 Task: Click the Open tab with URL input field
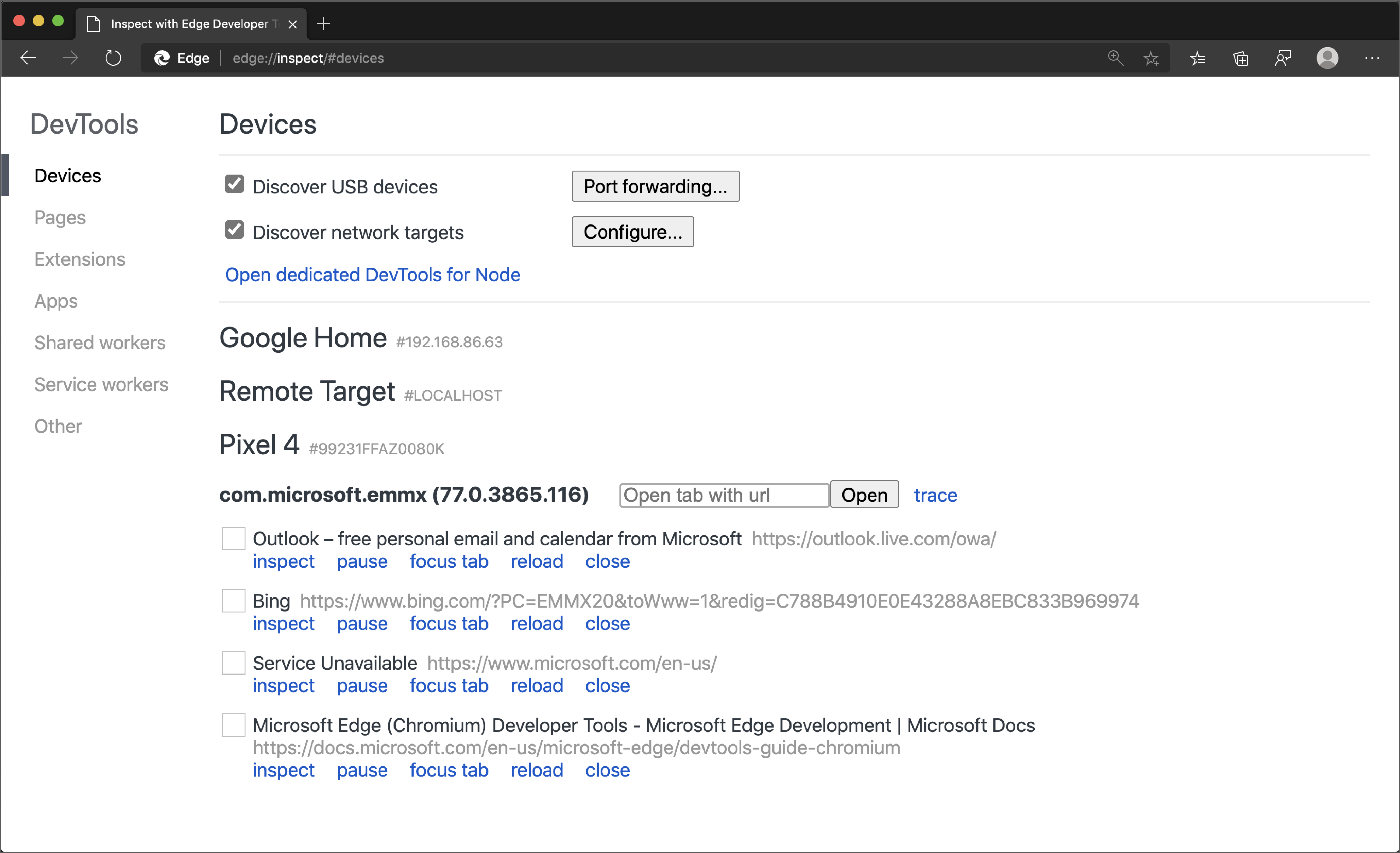pyautogui.click(x=724, y=494)
